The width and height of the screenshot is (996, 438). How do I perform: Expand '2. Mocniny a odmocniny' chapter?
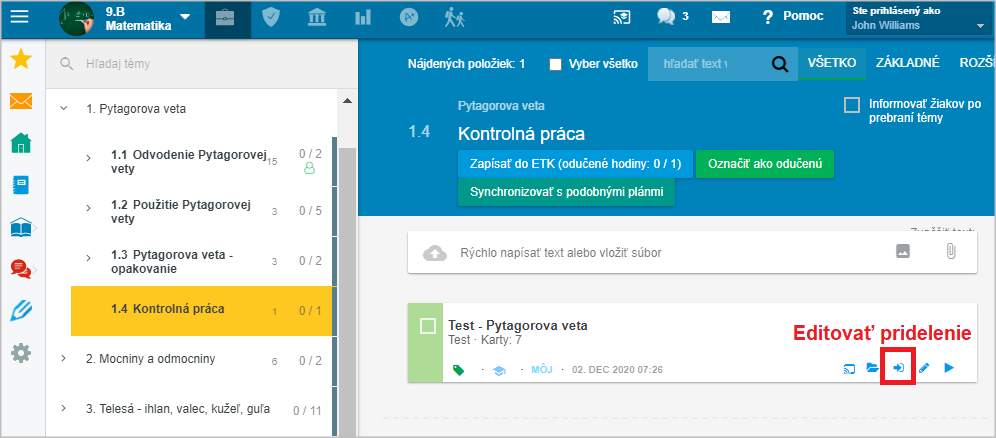(64, 358)
